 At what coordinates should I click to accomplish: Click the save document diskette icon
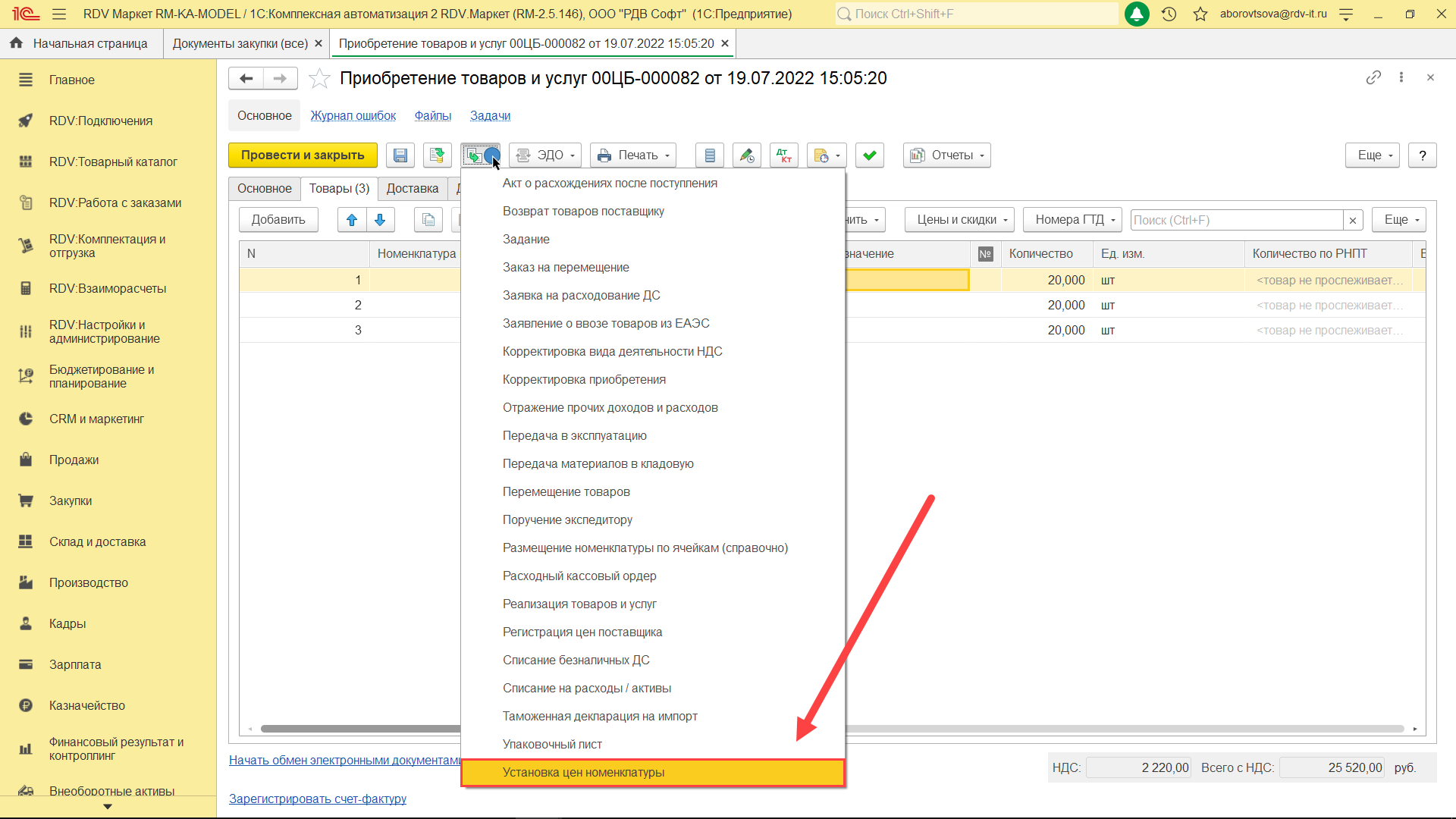coord(400,155)
